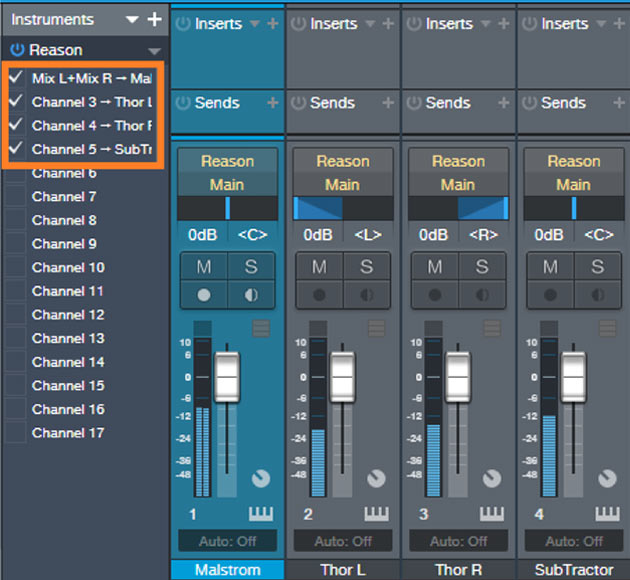Click the Auto: Off field on Thor R

coord(458,541)
